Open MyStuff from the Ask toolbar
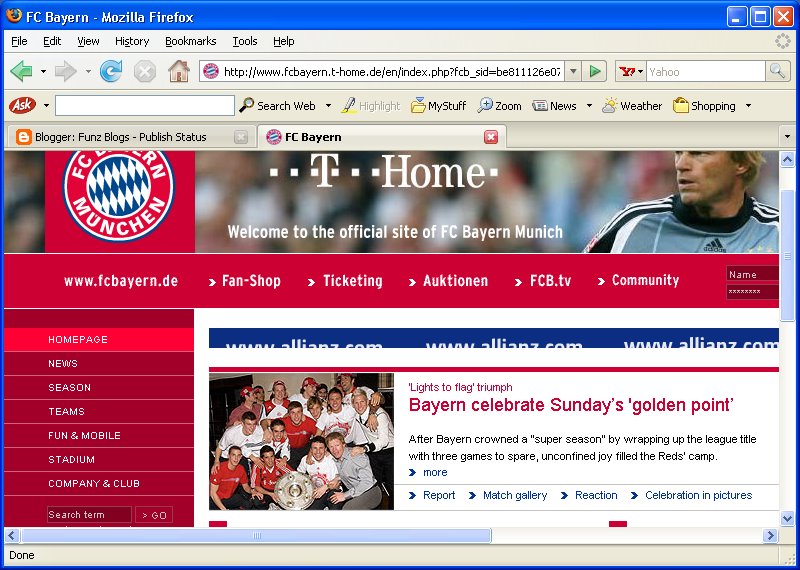The width and height of the screenshot is (800, 570). click(439, 106)
